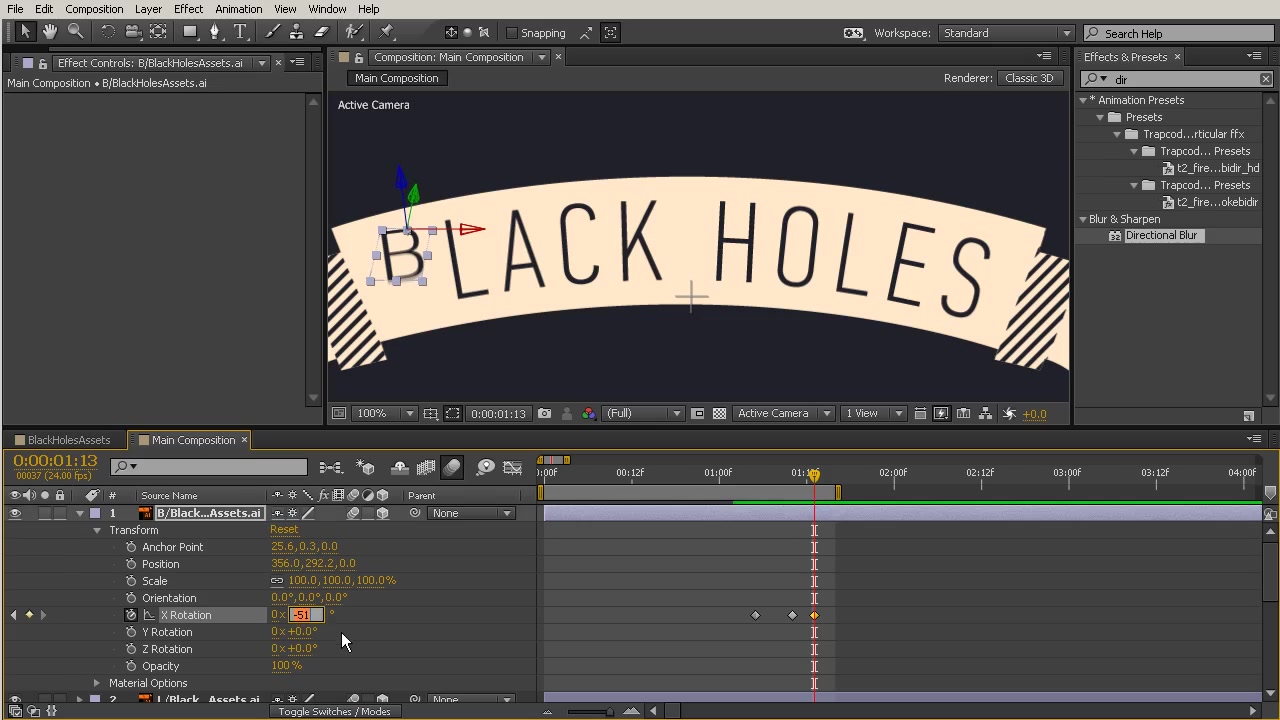Toggle the X Rotation stopwatch

click(131, 615)
